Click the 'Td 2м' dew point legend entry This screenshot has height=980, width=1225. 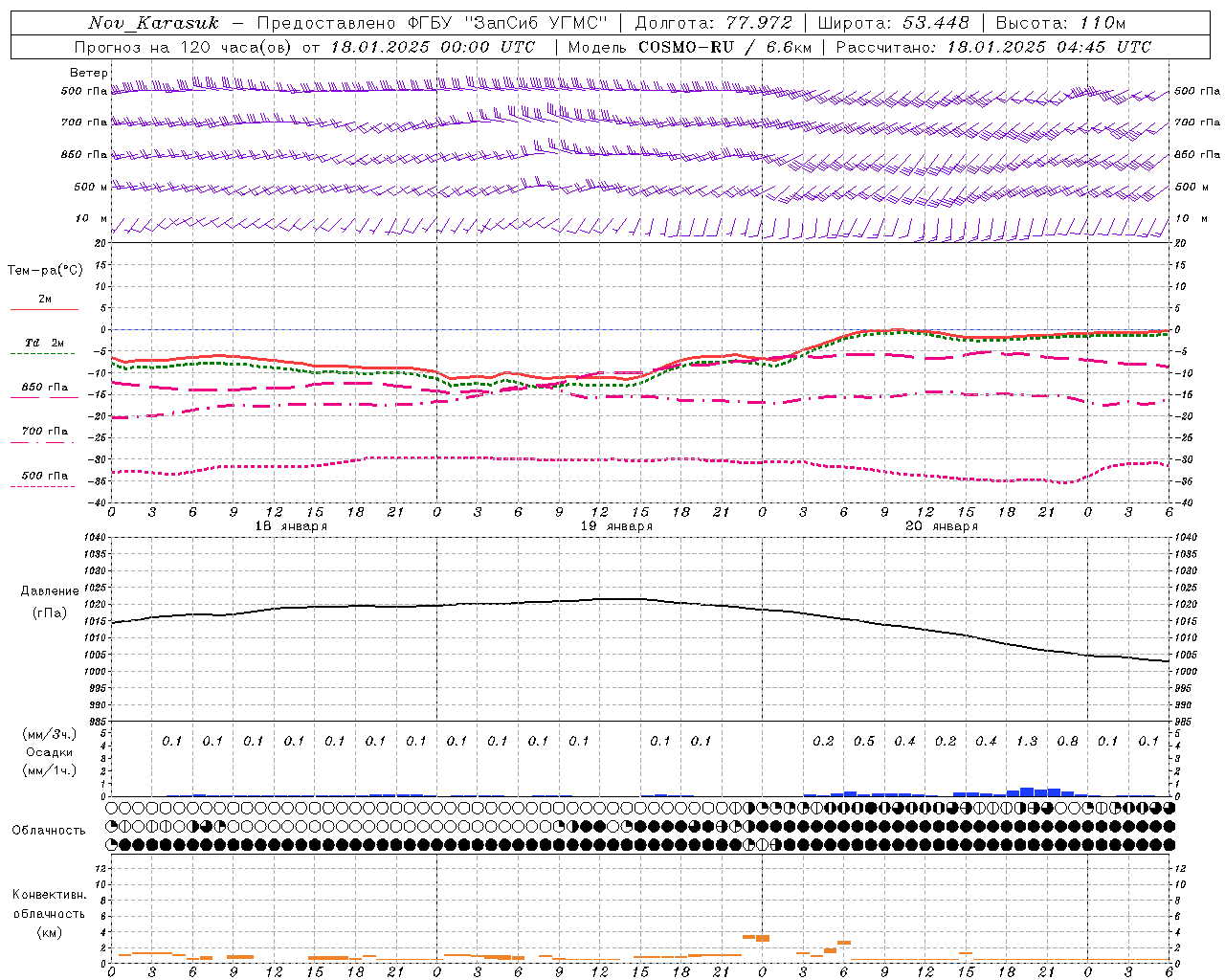click(45, 343)
